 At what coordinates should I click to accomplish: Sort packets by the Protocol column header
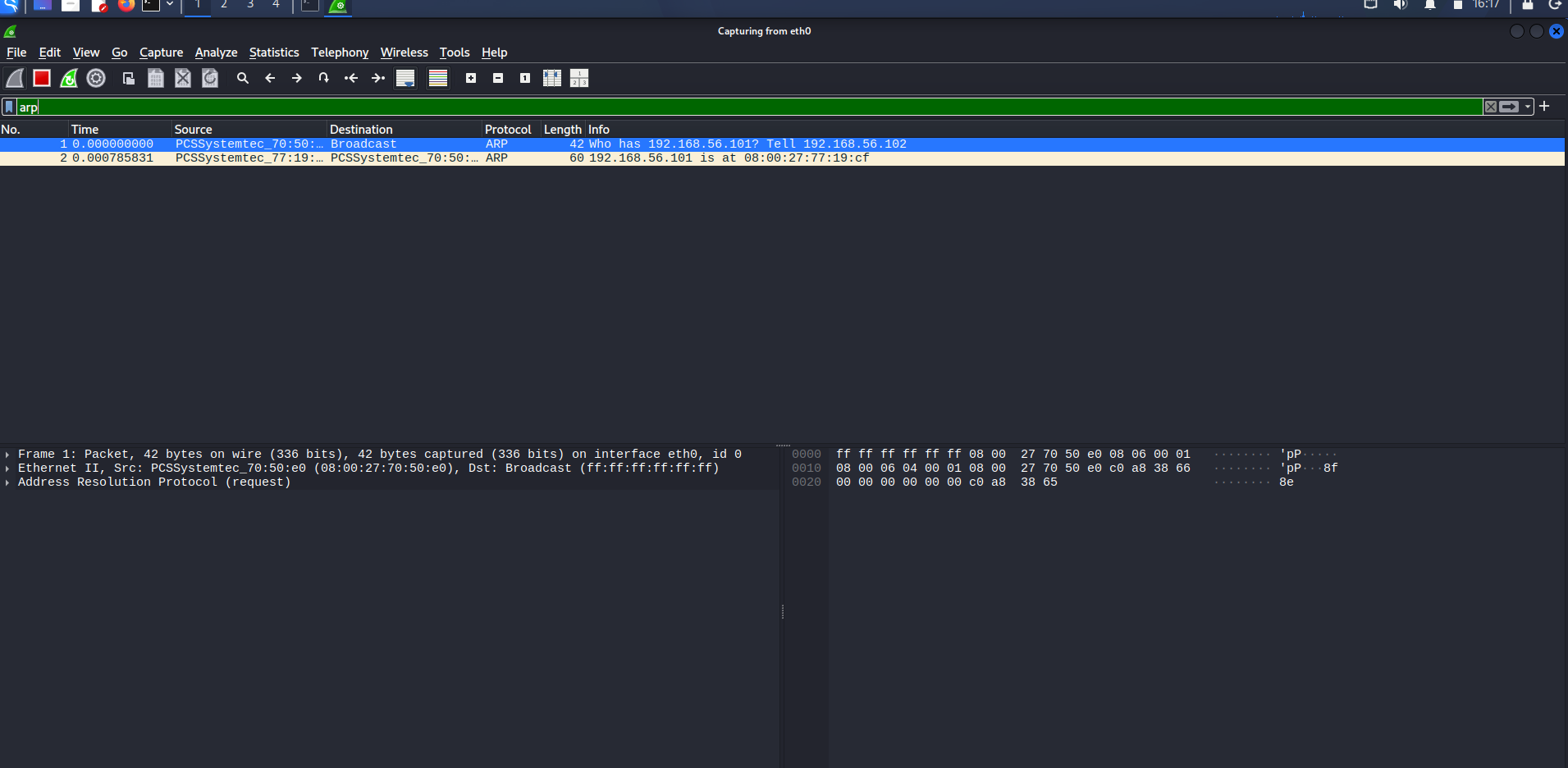click(x=511, y=130)
